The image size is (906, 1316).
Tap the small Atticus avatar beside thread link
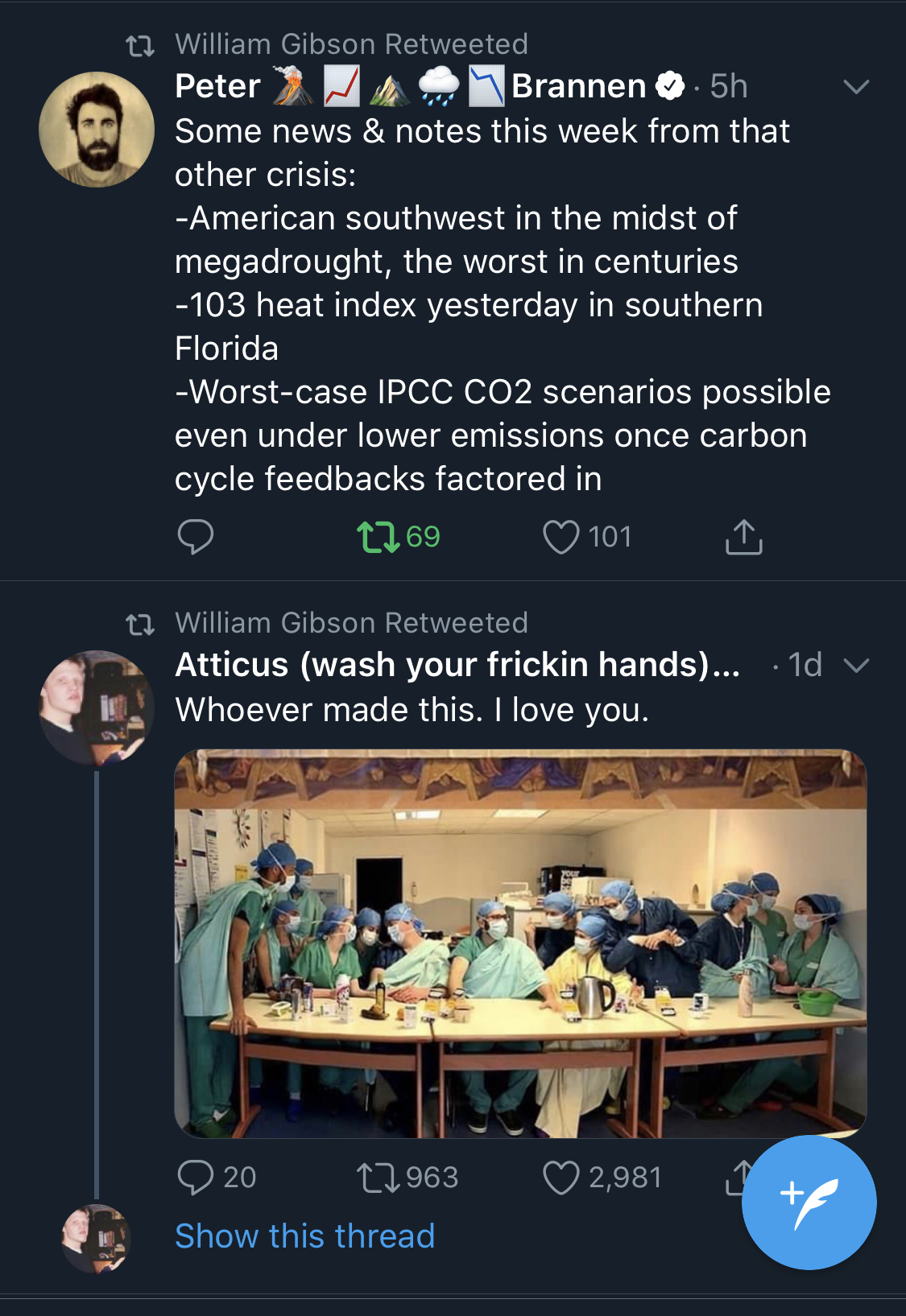97,1238
